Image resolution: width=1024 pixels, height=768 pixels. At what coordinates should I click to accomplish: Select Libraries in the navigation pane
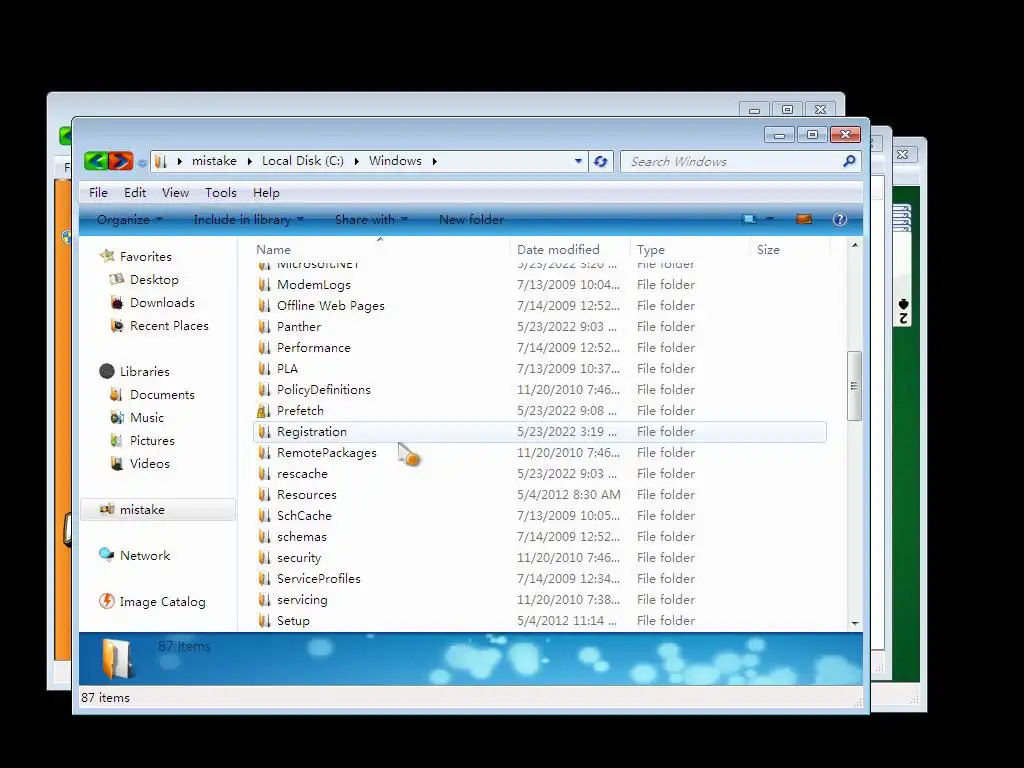(x=144, y=372)
